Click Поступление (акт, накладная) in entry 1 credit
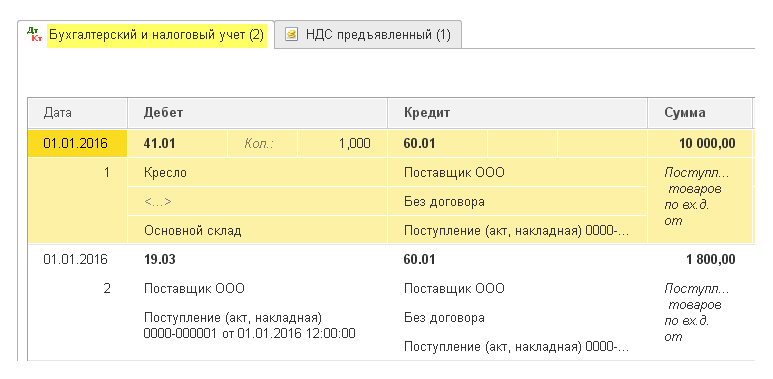 (517, 230)
